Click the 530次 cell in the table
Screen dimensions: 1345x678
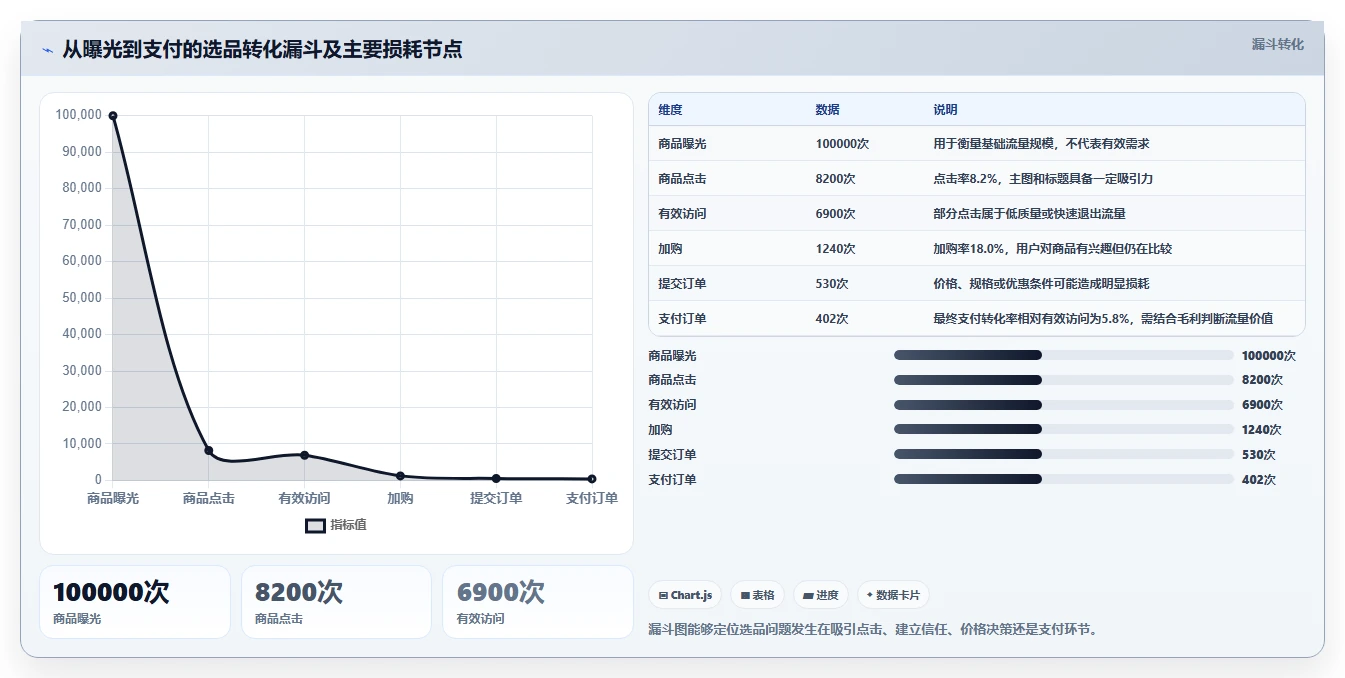point(832,284)
